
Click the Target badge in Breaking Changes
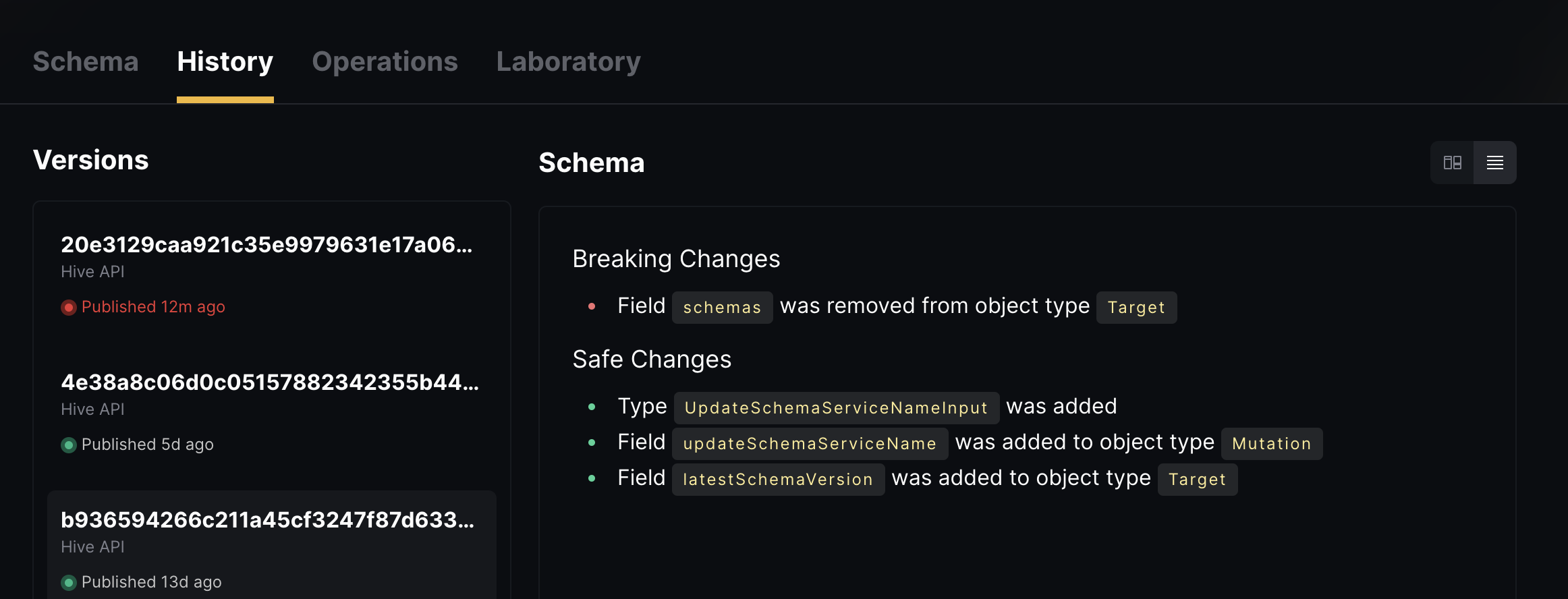pos(1136,307)
